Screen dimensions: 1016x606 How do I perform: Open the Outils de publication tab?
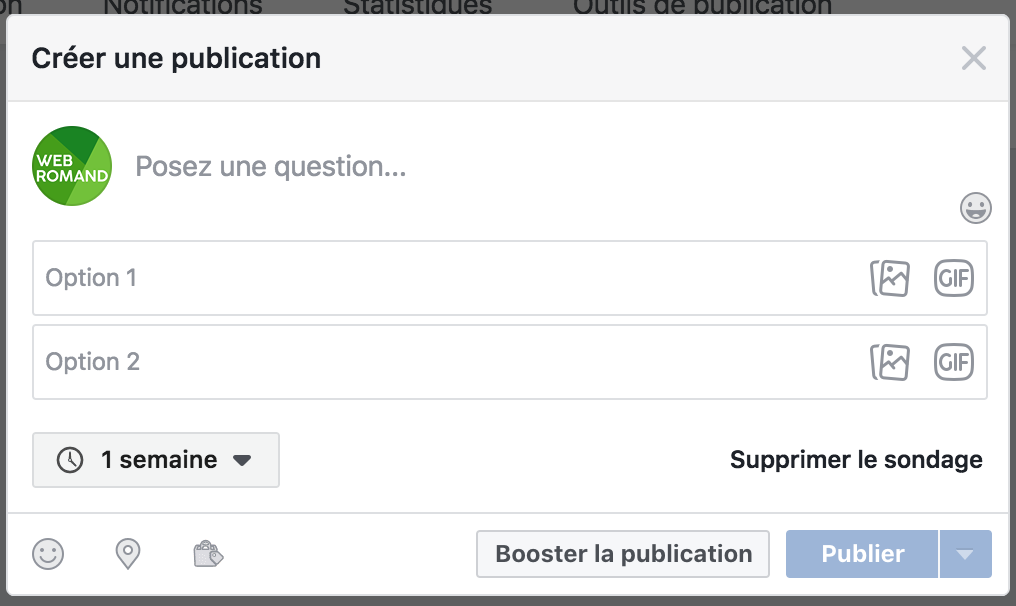point(702,6)
